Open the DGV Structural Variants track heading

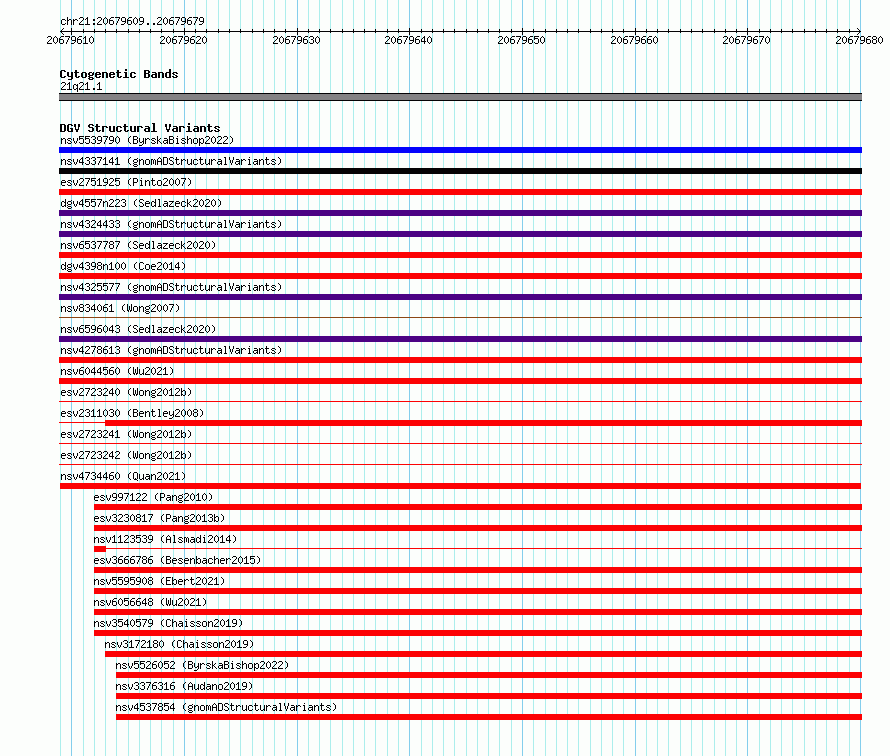pos(140,128)
